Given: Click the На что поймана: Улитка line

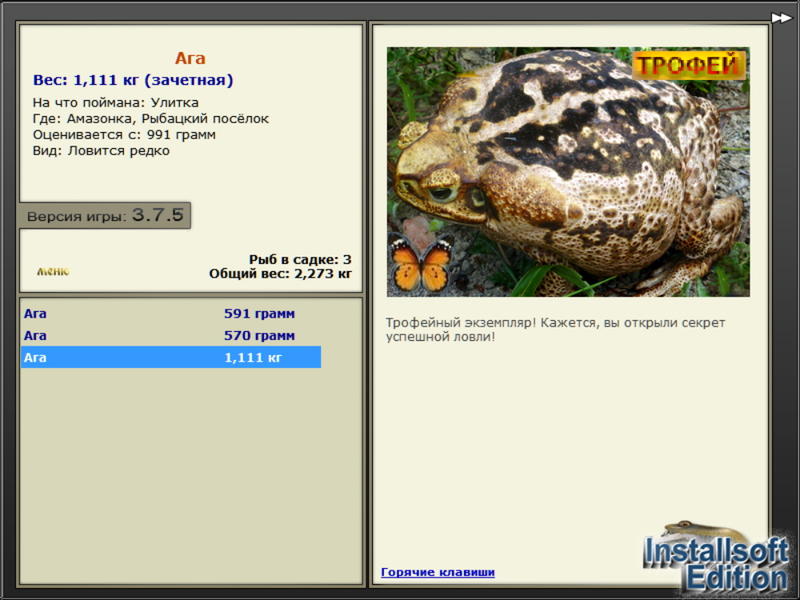Looking at the screenshot, I should [x=116, y=103].
